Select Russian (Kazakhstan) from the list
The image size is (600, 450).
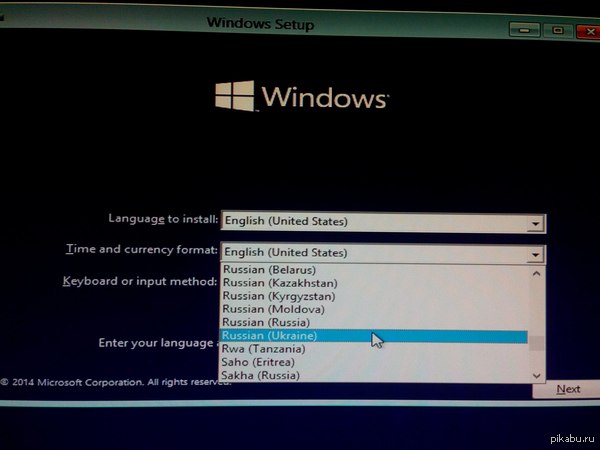[x=375, y=283]
